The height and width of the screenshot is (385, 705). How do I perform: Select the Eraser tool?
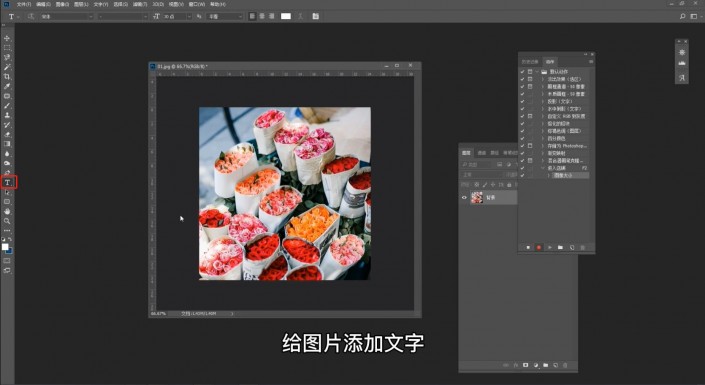click(x=7, y=134)
